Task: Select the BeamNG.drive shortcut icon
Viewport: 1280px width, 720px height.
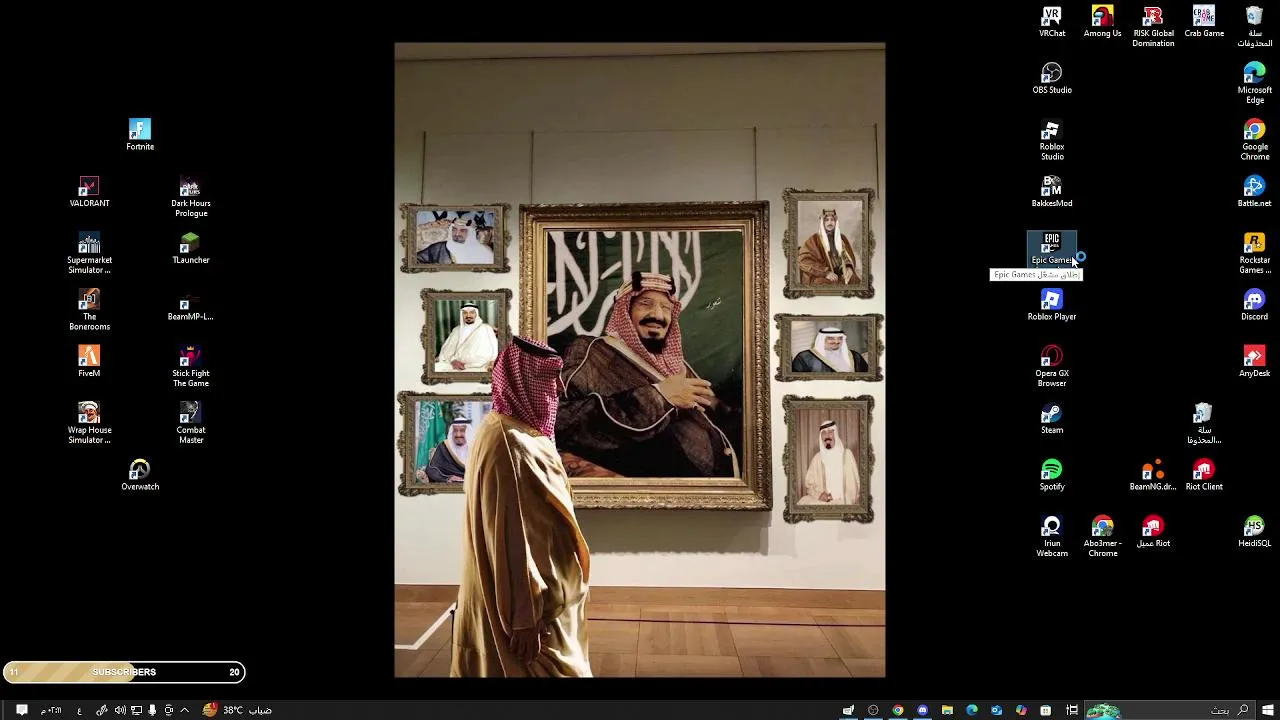Action: pyautogui.click(x=1153, y=475)
